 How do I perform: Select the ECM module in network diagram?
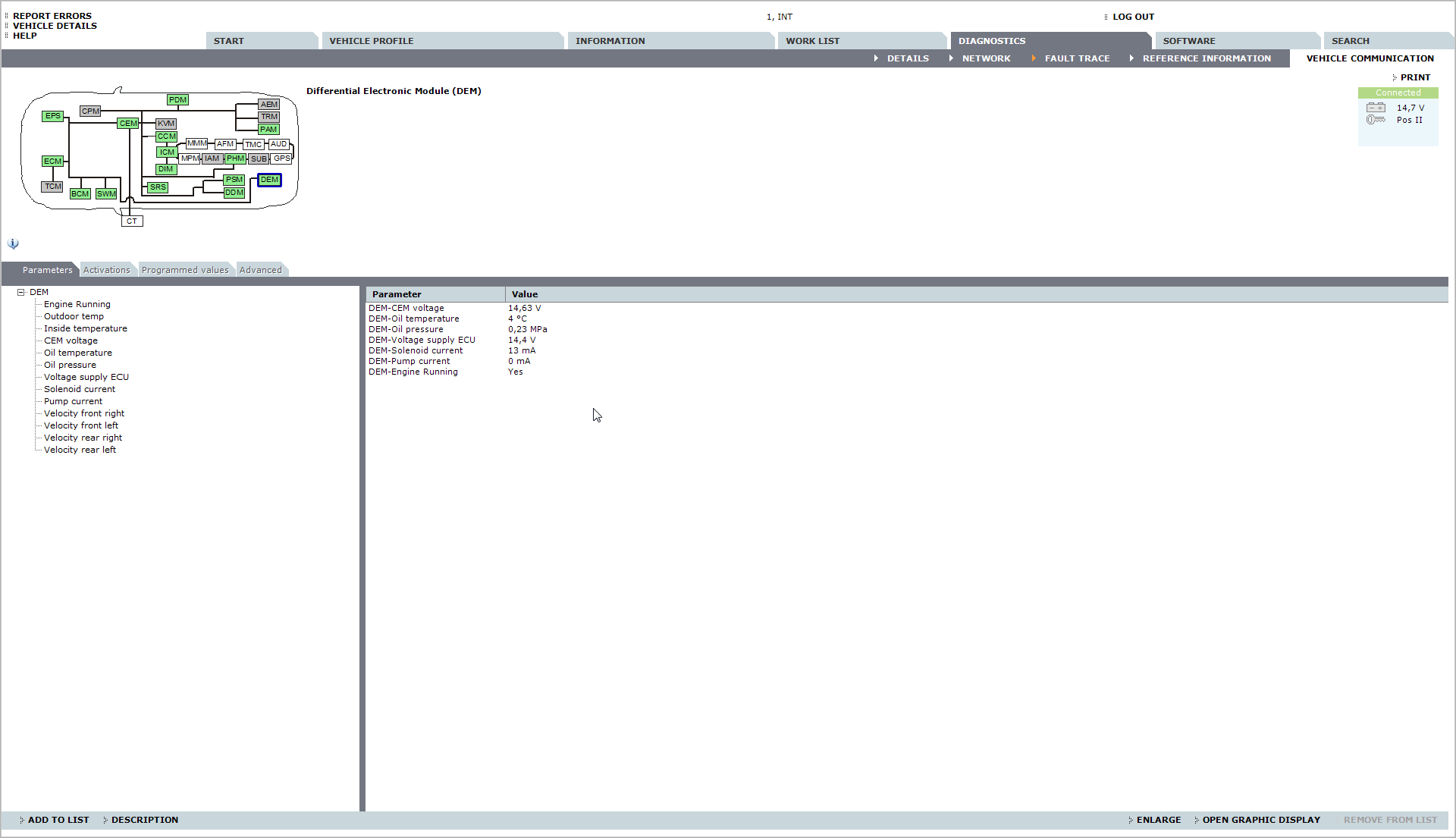[52, 161]
